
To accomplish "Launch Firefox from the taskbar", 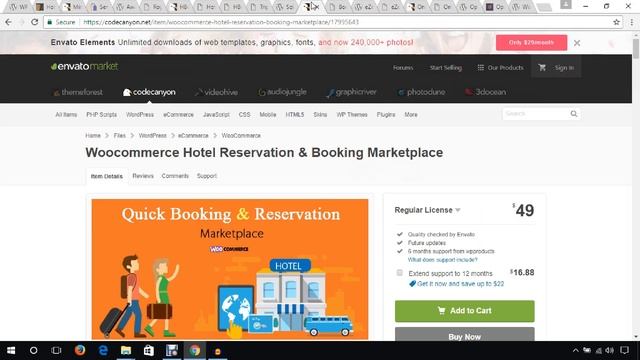I will point(80,351).
